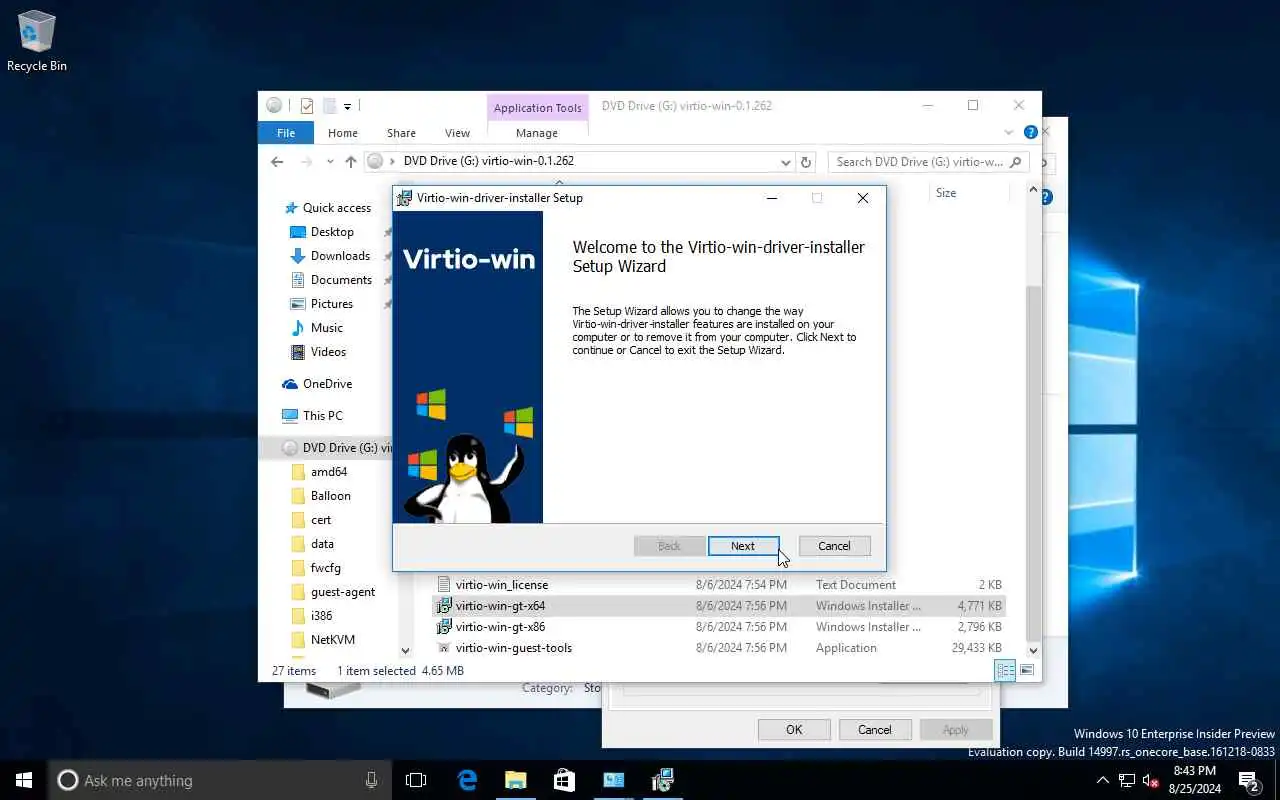Click the Cortana microphone icon
The height and width of the screenshot is (800, 1280).
tap(371, 780)
